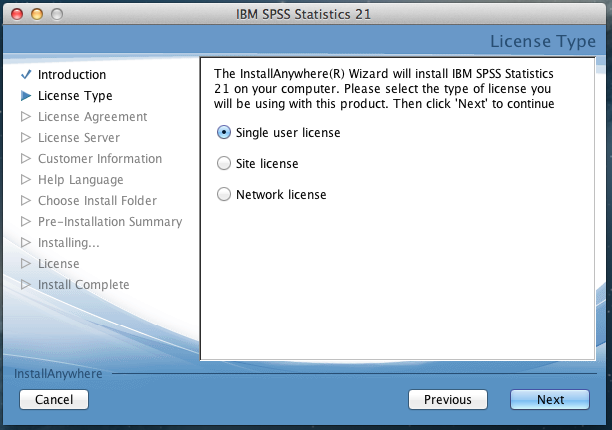The image size is (612, 430).
Task: Click the arrow beside Help Language
Action: (26, 179)
